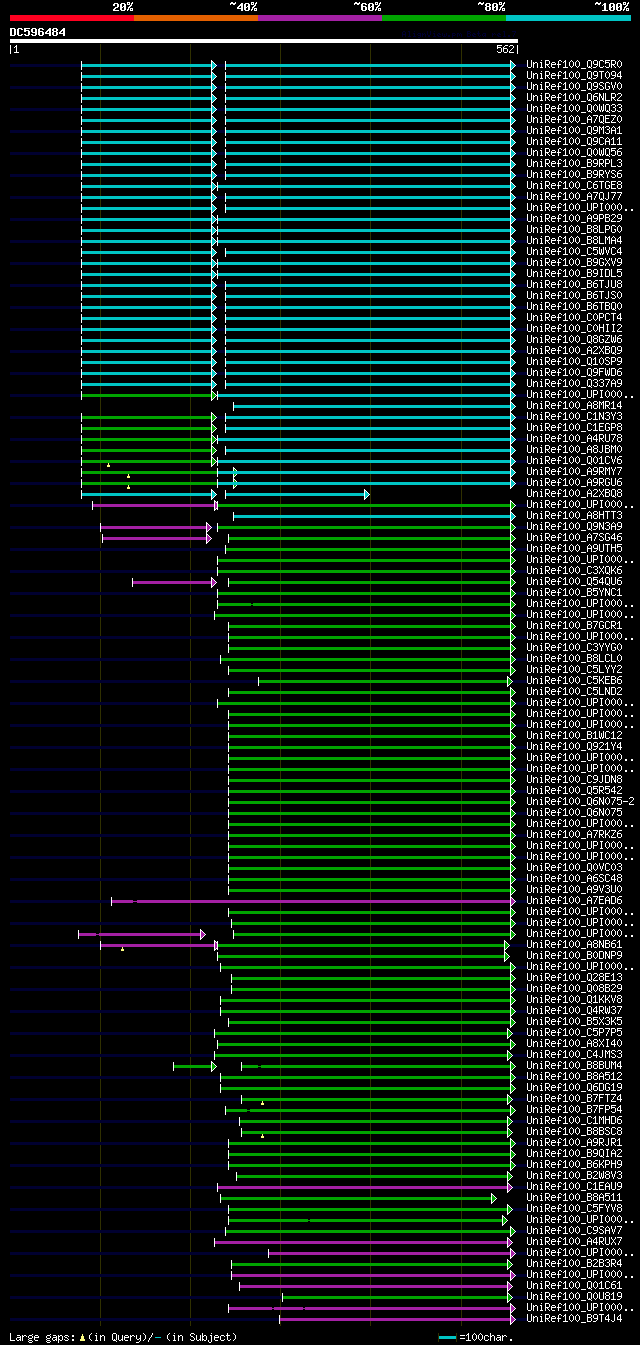Select hit UniRef100_Q01CV6

click(574, 460)
